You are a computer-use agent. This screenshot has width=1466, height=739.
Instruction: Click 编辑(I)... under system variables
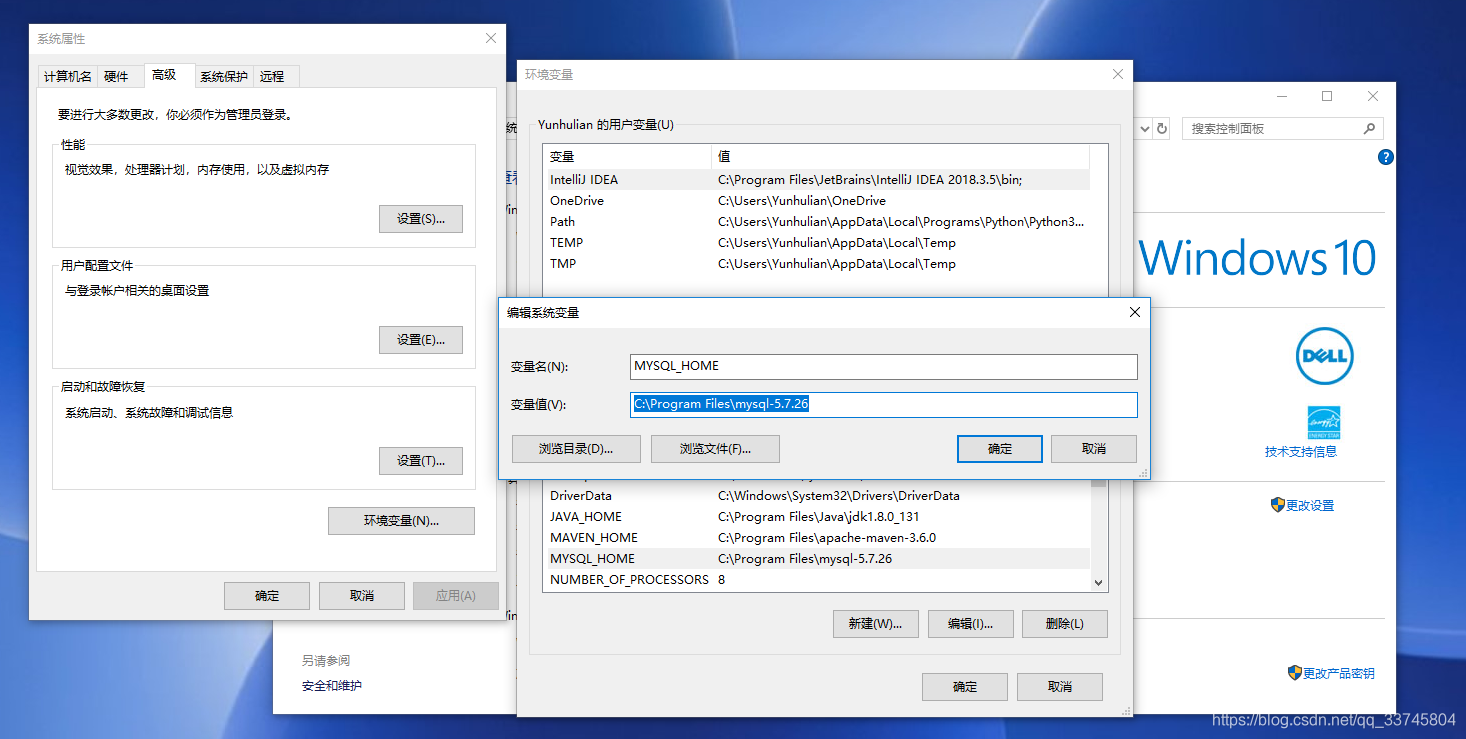971,624
